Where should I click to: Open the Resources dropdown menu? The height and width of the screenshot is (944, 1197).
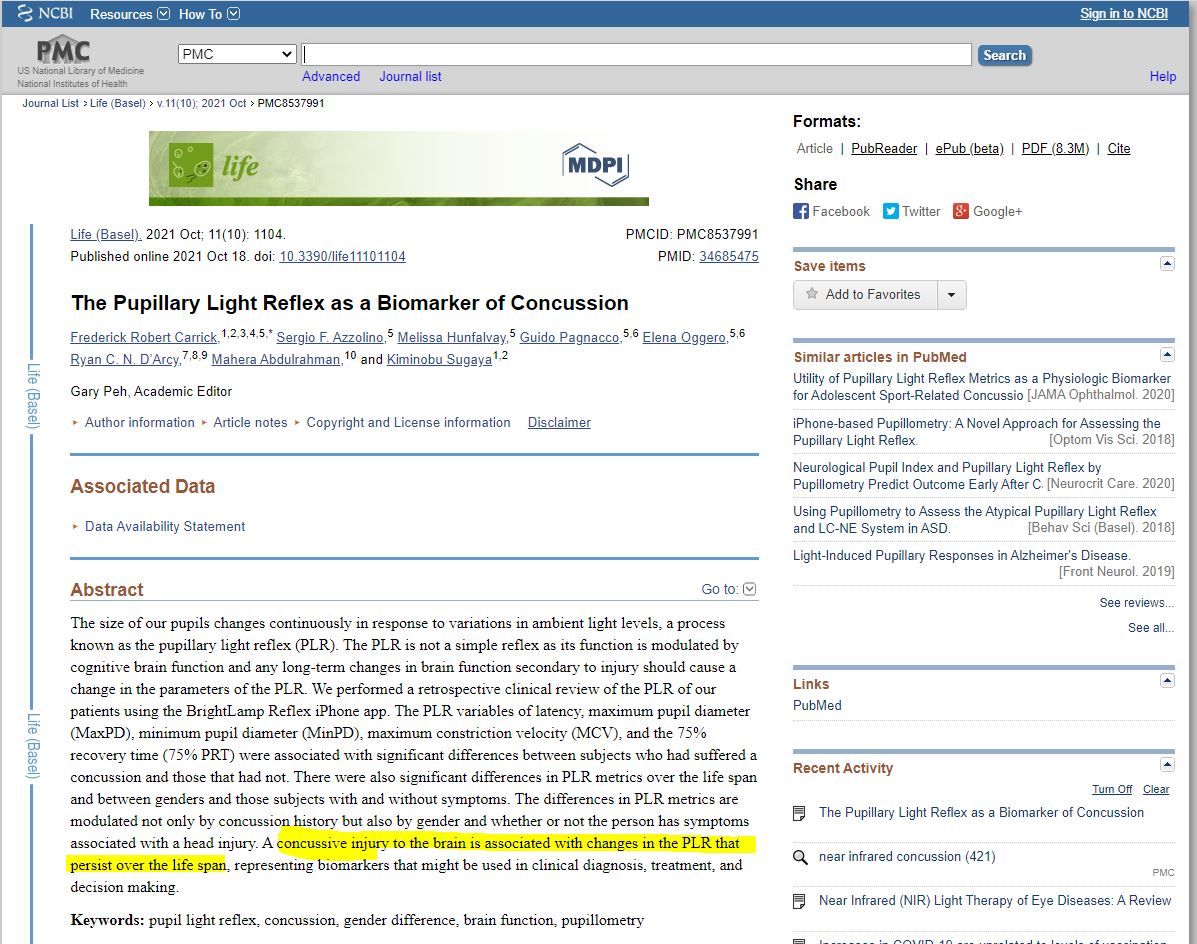pos(130,14)
